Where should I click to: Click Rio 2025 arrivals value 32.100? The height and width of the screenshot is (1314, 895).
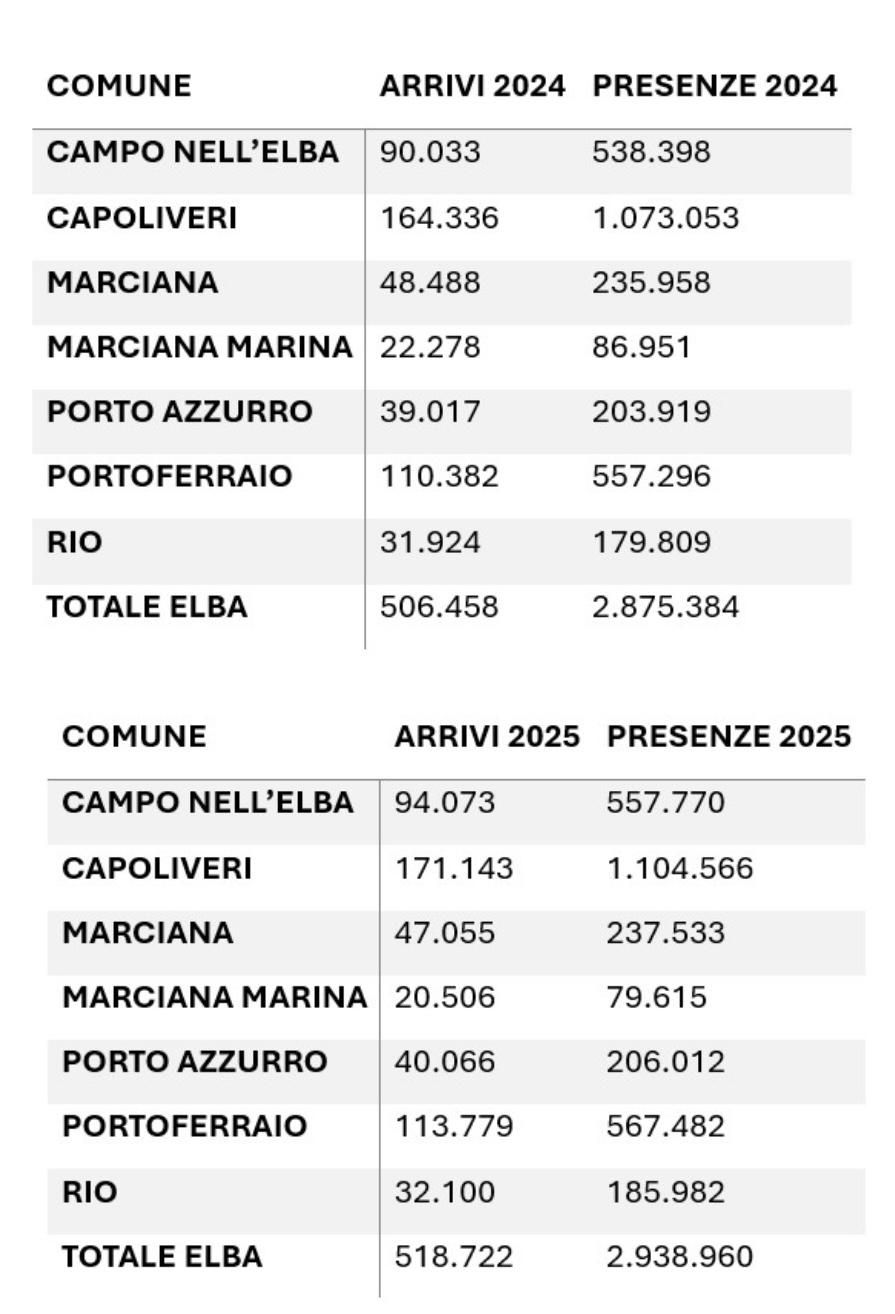(x=444, y=1192)
